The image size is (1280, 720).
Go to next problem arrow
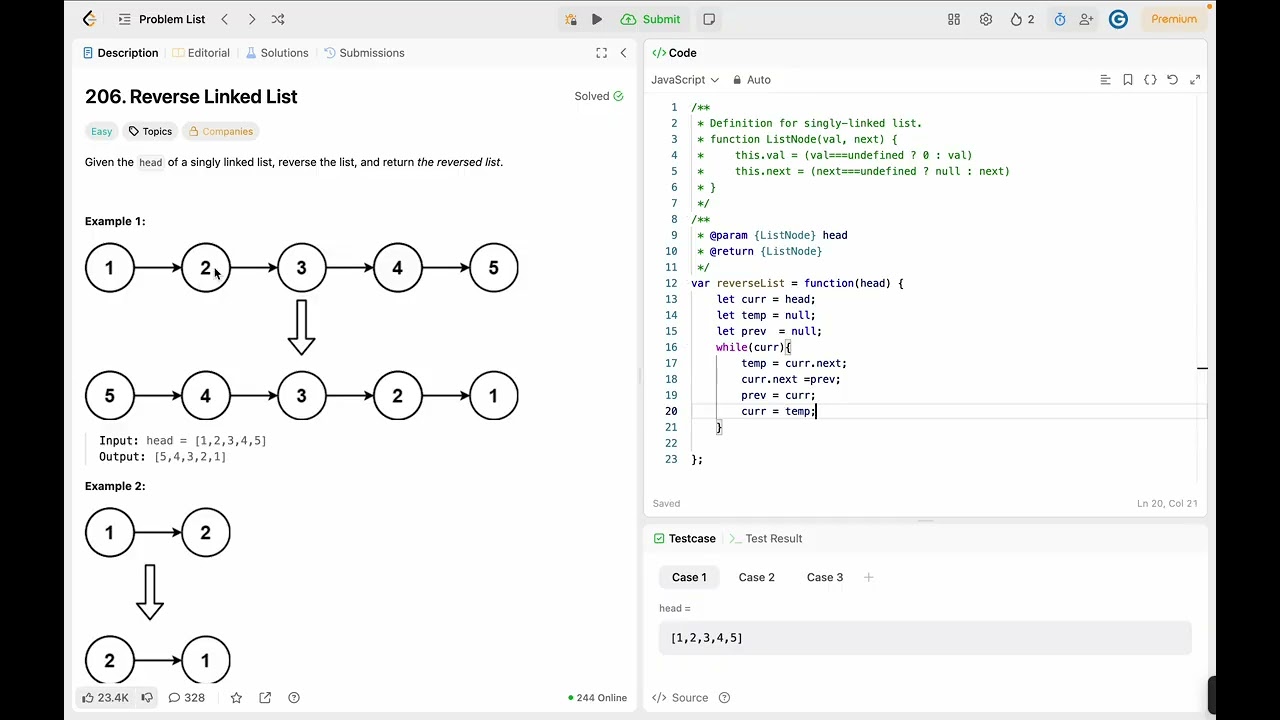pos(251,19)
